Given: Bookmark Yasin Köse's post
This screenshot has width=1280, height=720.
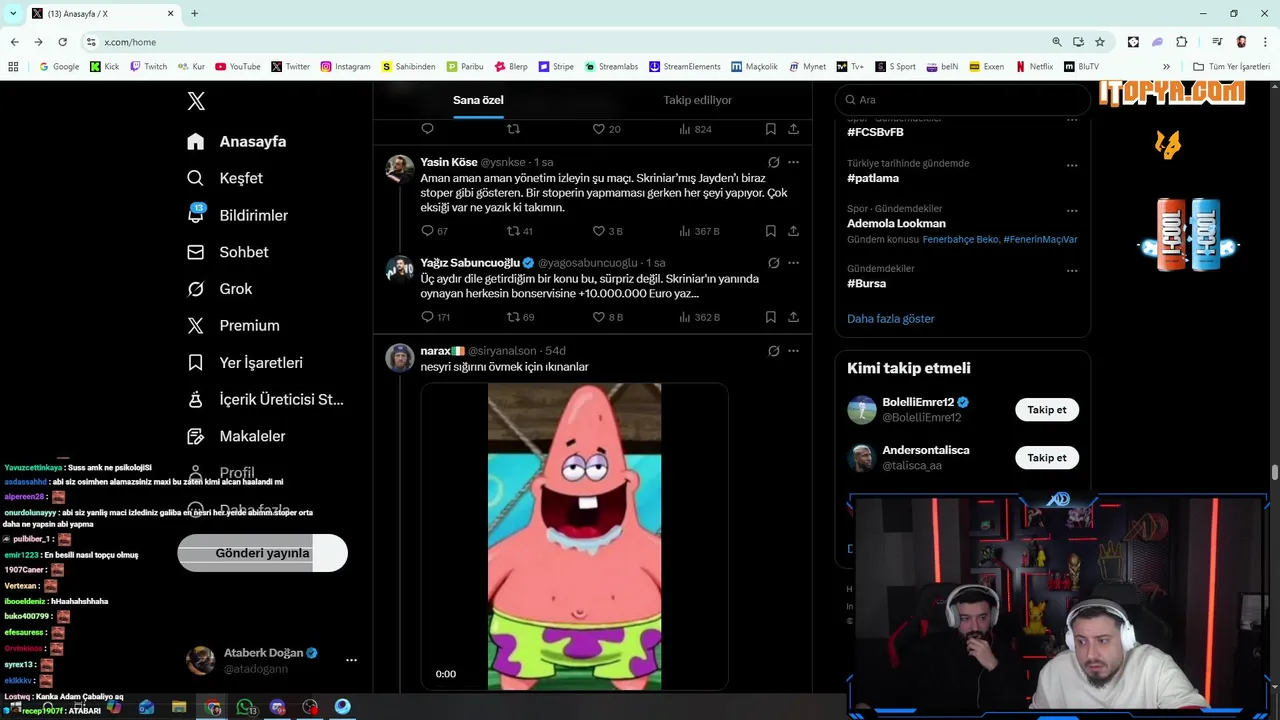Looking at the screenshot, I should tap(770, 231).
